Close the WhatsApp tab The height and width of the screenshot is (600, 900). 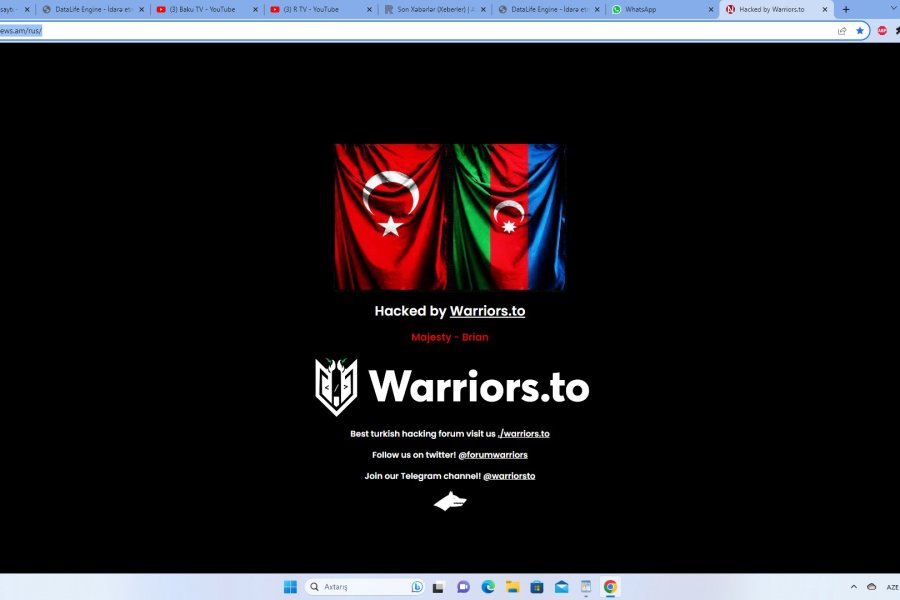point(711,10)
